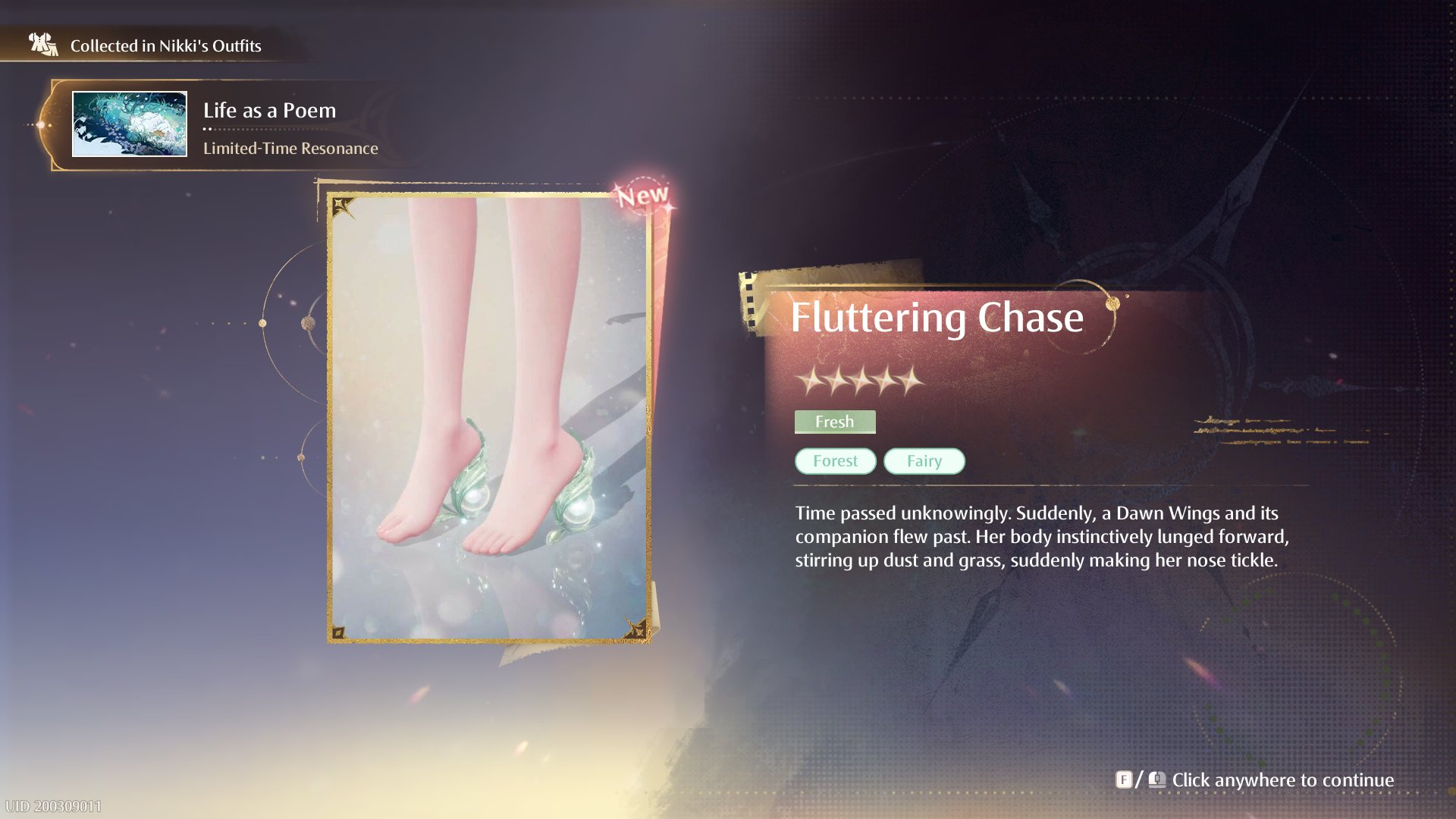Click the Fluttering Chase shoes card image
This screenshot has width=1456, height=819.
pyautogui.click(x=489, y=417)
